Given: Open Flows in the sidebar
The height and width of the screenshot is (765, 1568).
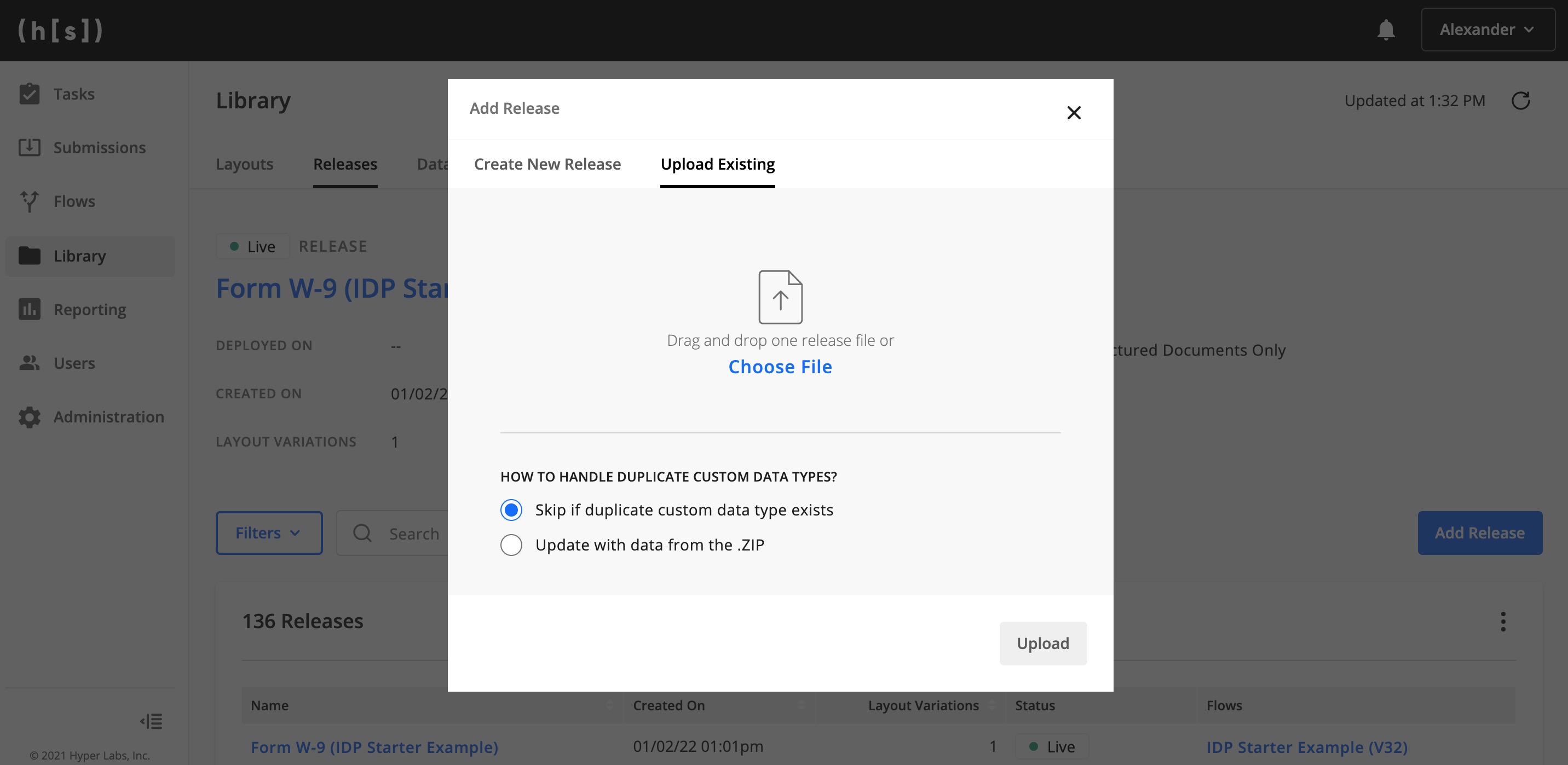Looking at the screenshot, I should 90,201.
